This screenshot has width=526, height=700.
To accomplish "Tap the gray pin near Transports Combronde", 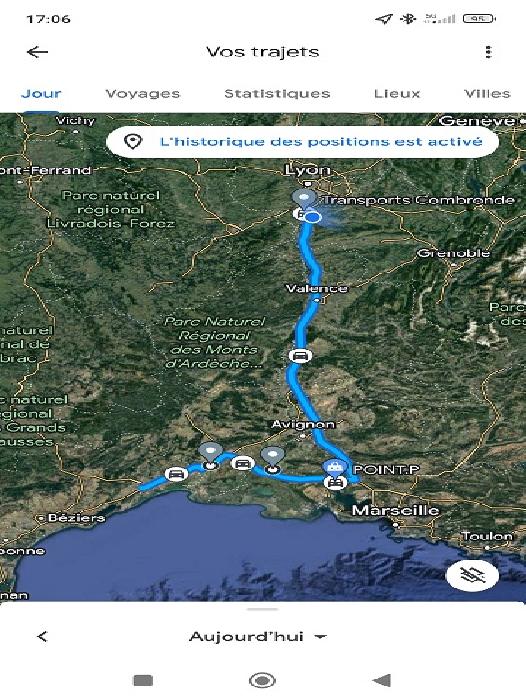I will click(x=305, y=198).
